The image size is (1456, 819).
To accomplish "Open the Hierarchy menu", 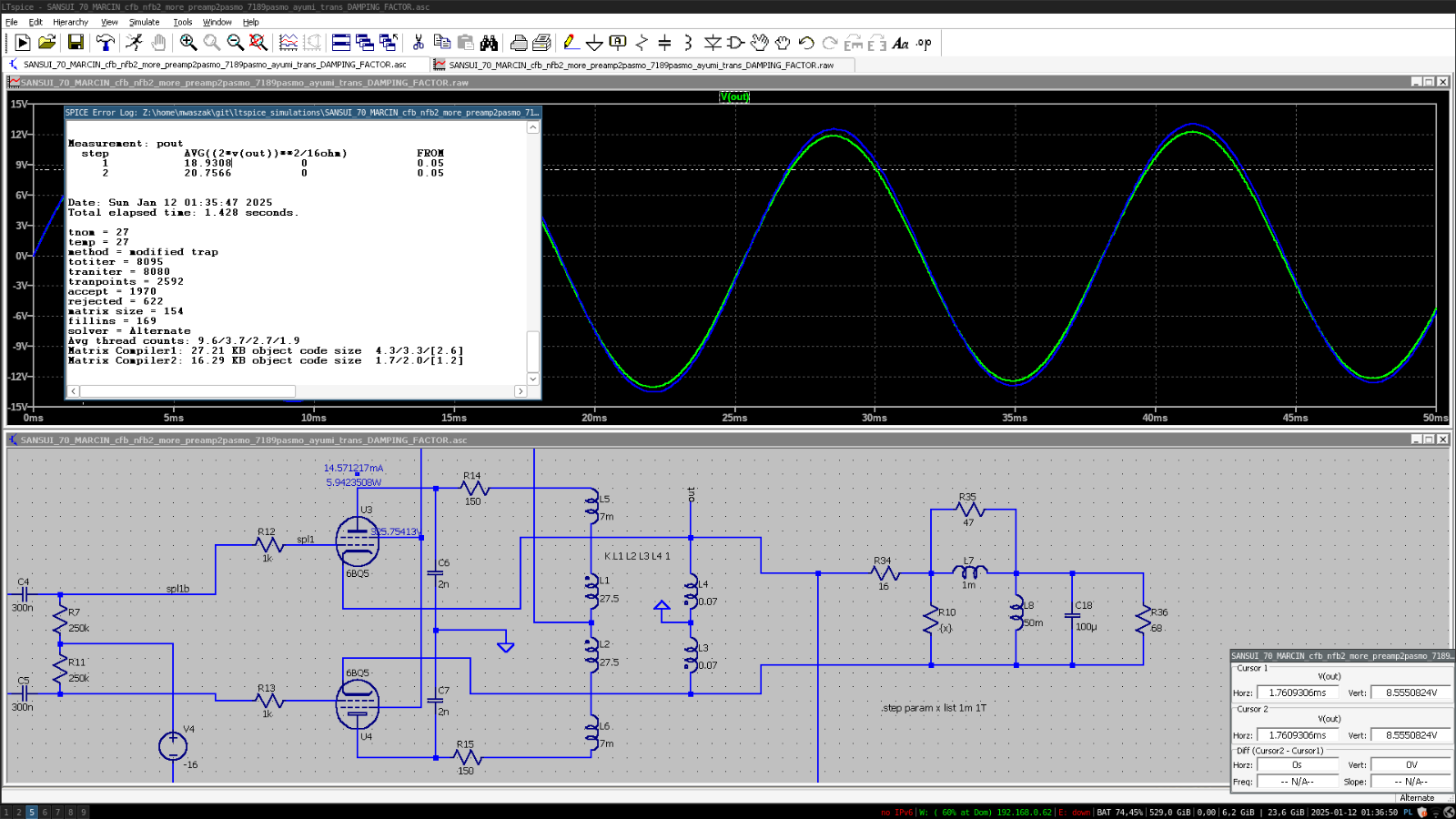I will [x=70, y=22].
